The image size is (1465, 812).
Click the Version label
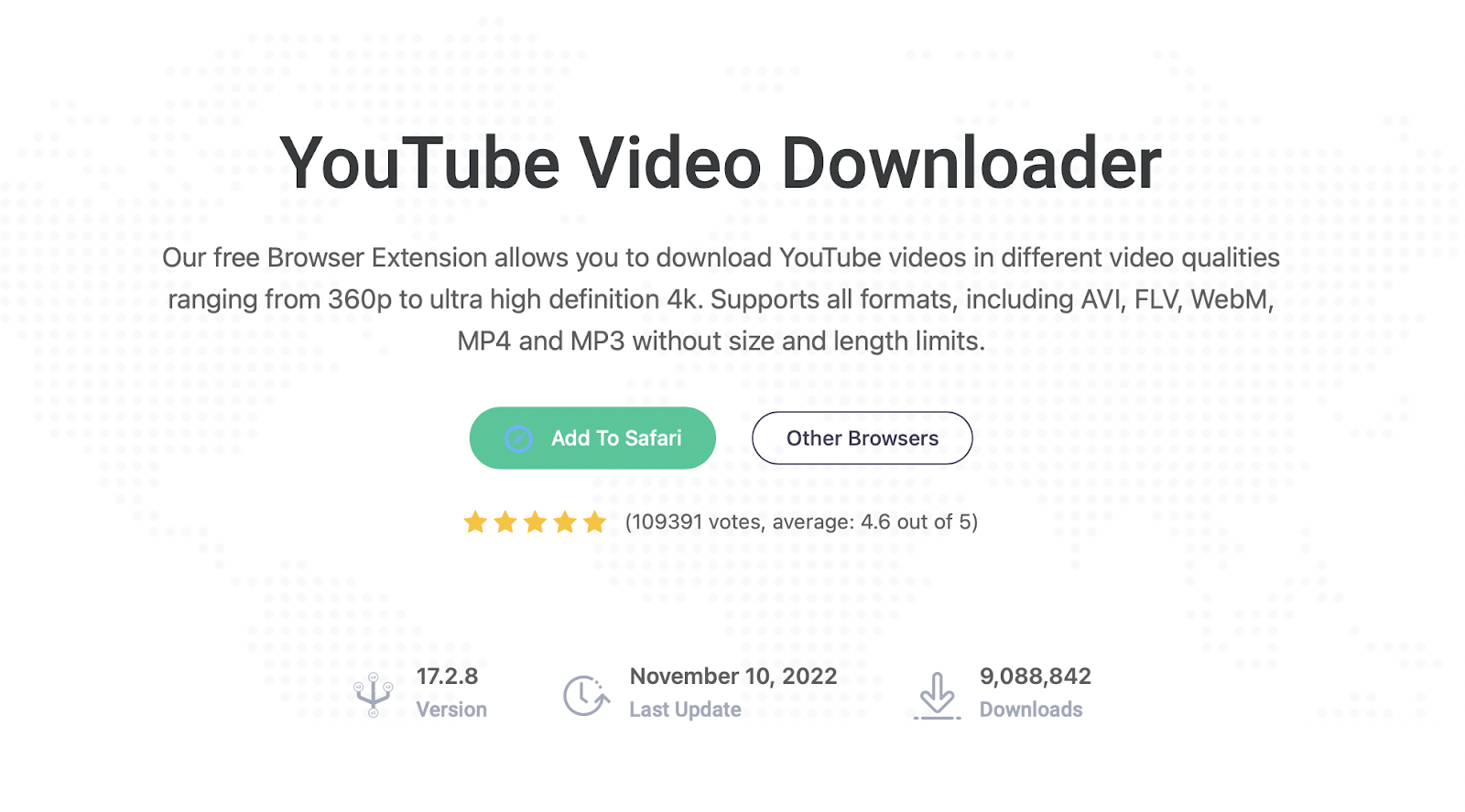click(x=451, y=709)
